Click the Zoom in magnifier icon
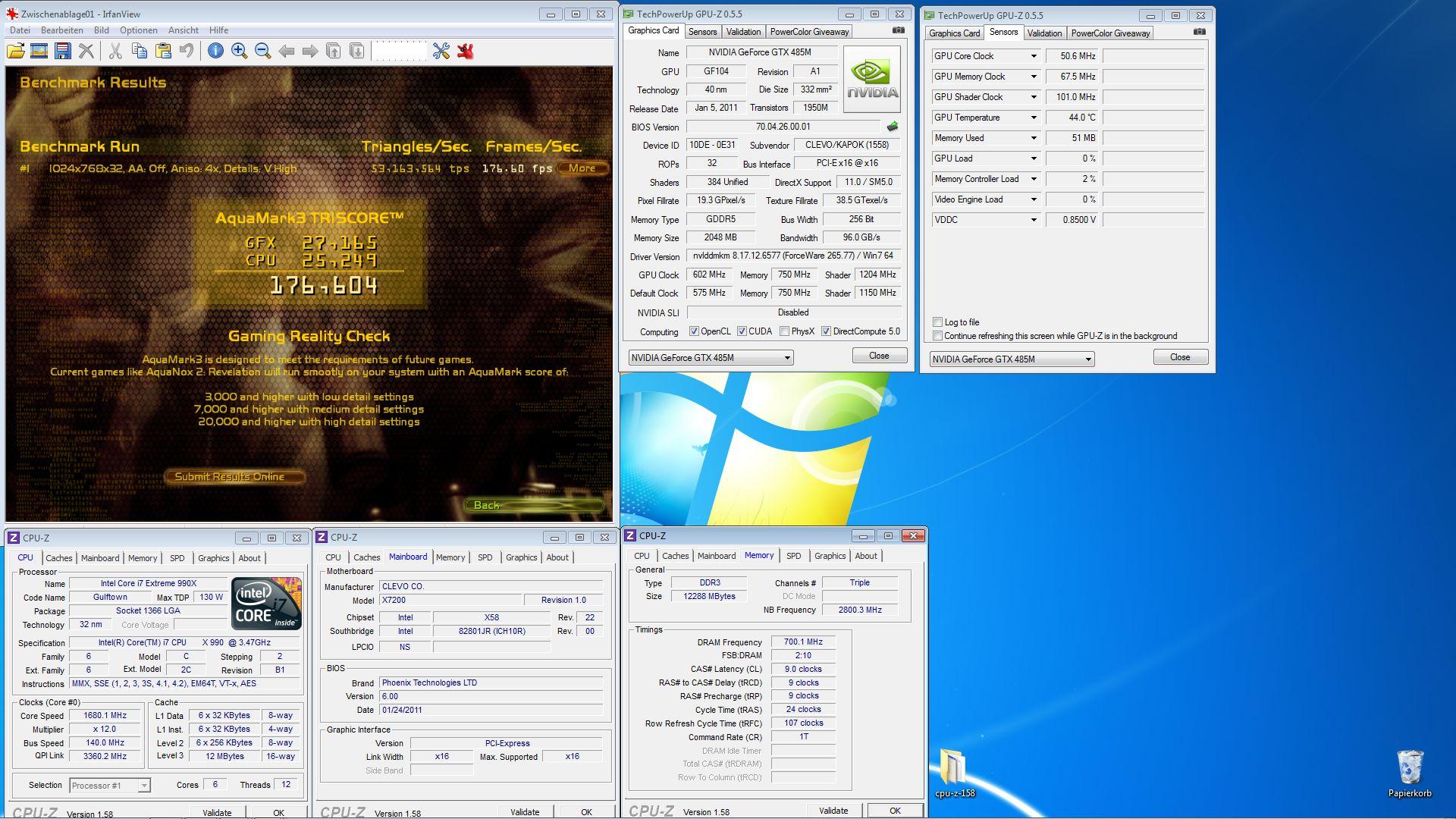This screenshot has width=1456, height=819. point(239,51)
